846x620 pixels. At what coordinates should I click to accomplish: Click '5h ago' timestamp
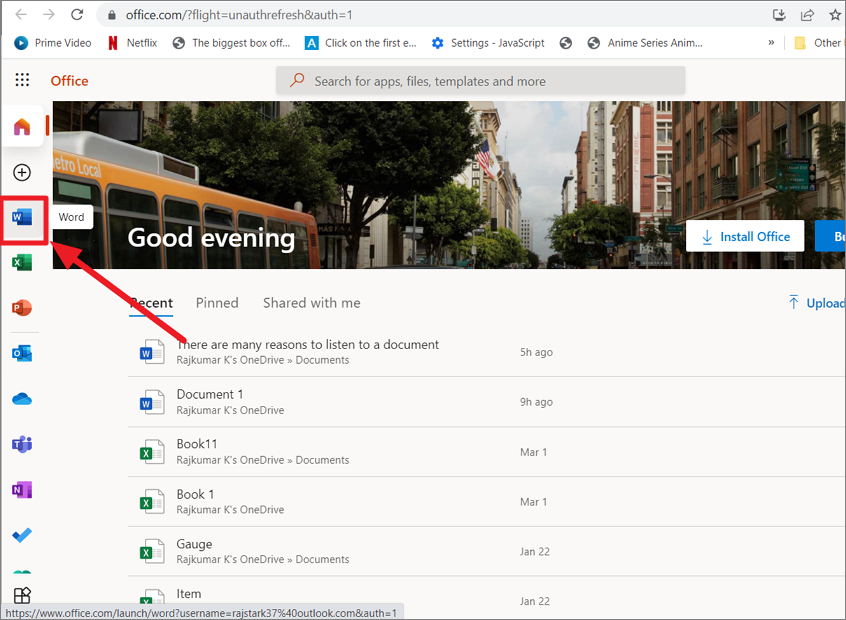pos(536,352)
